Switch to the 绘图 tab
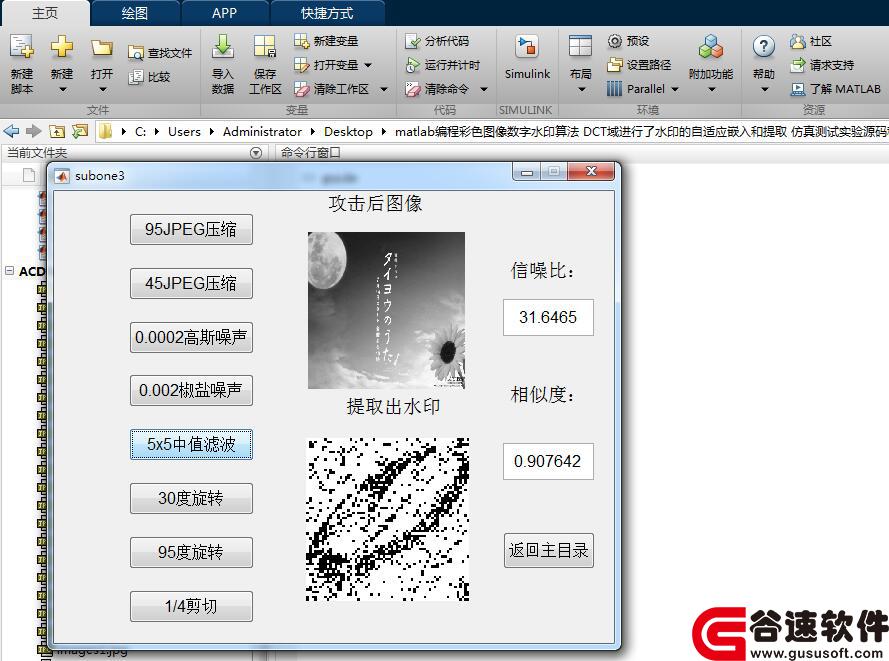This screenshot has height=661, width=889. click(x=134, y=13)
